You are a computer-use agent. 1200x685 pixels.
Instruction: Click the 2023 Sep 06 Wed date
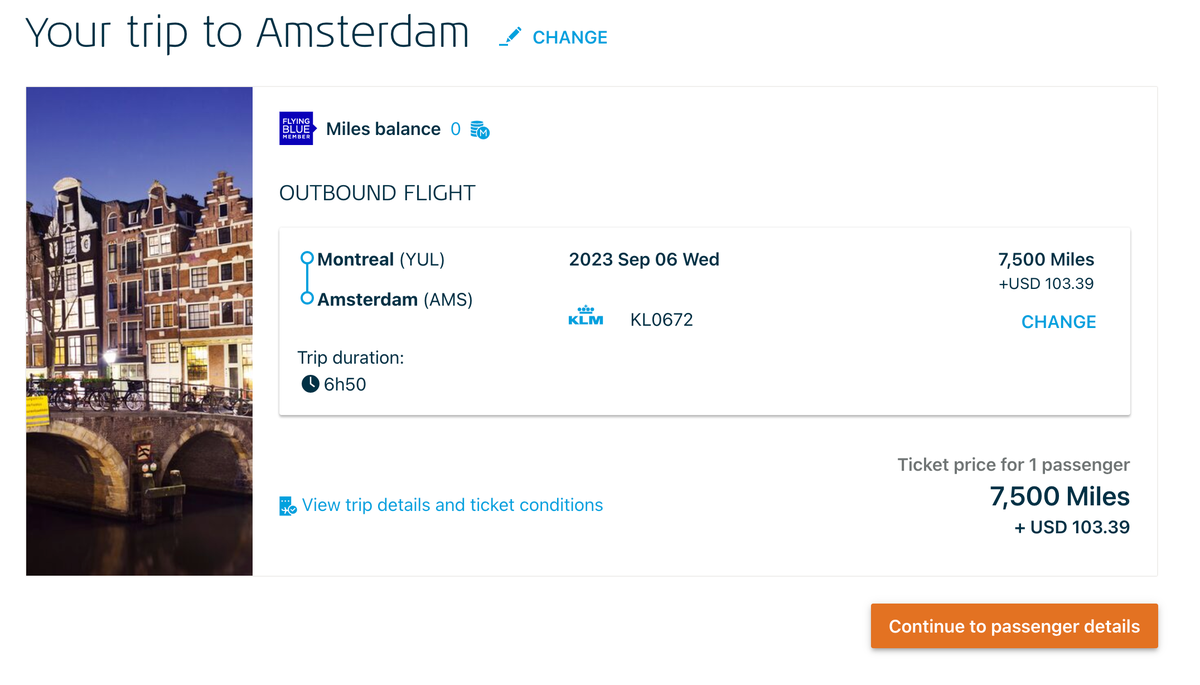[x=644, y=259]
